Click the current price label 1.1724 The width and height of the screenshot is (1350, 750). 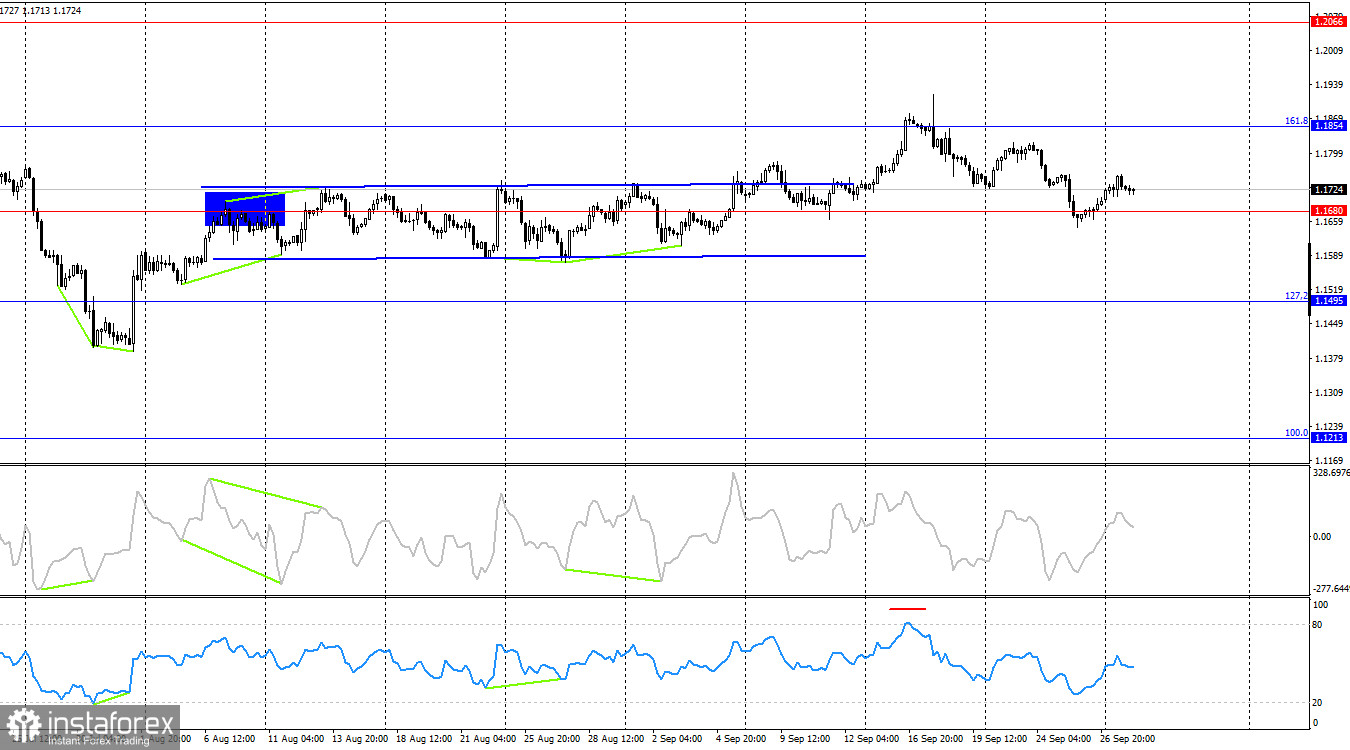tap(1329, 189)
